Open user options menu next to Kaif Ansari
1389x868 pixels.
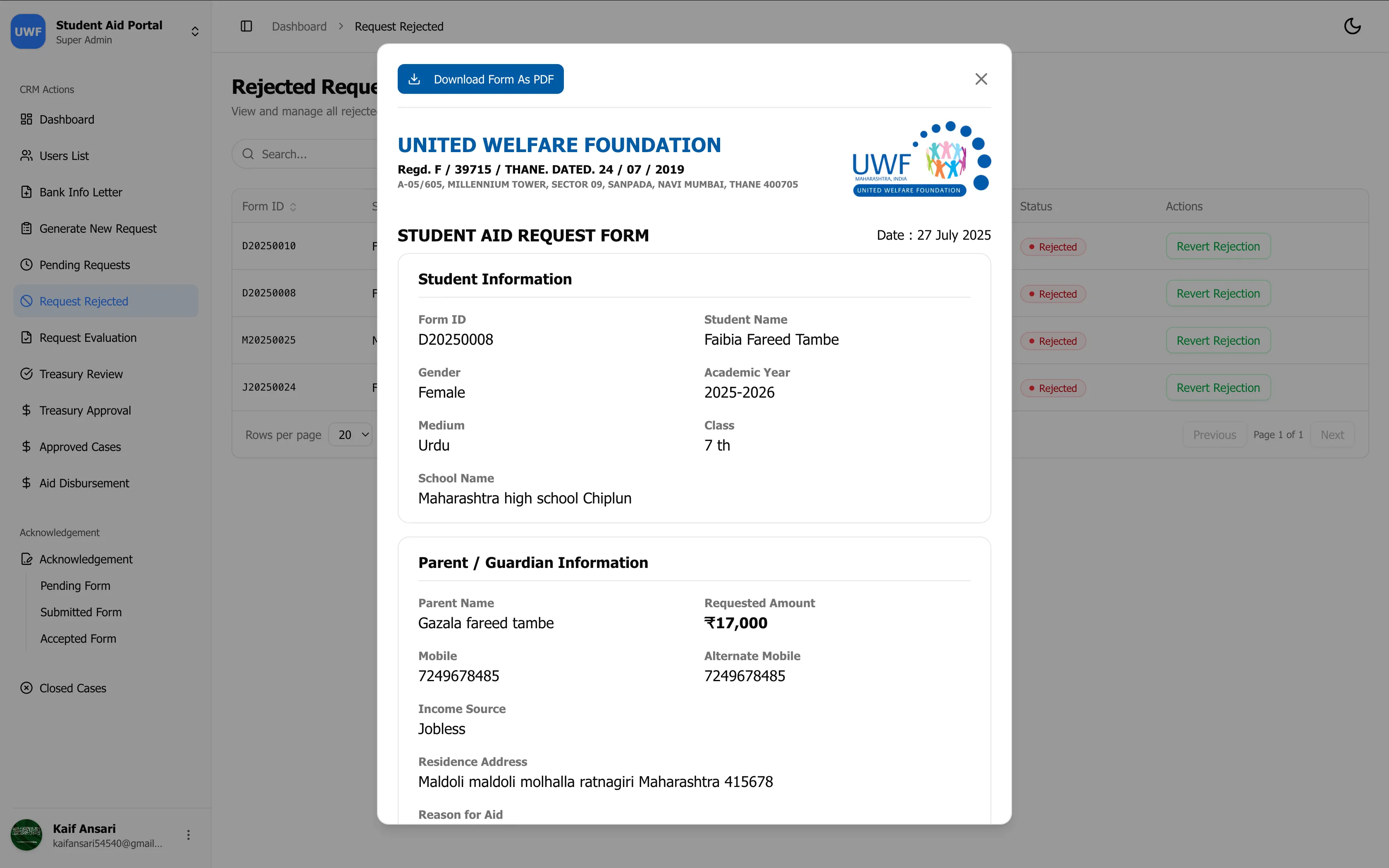coord(188,835)
